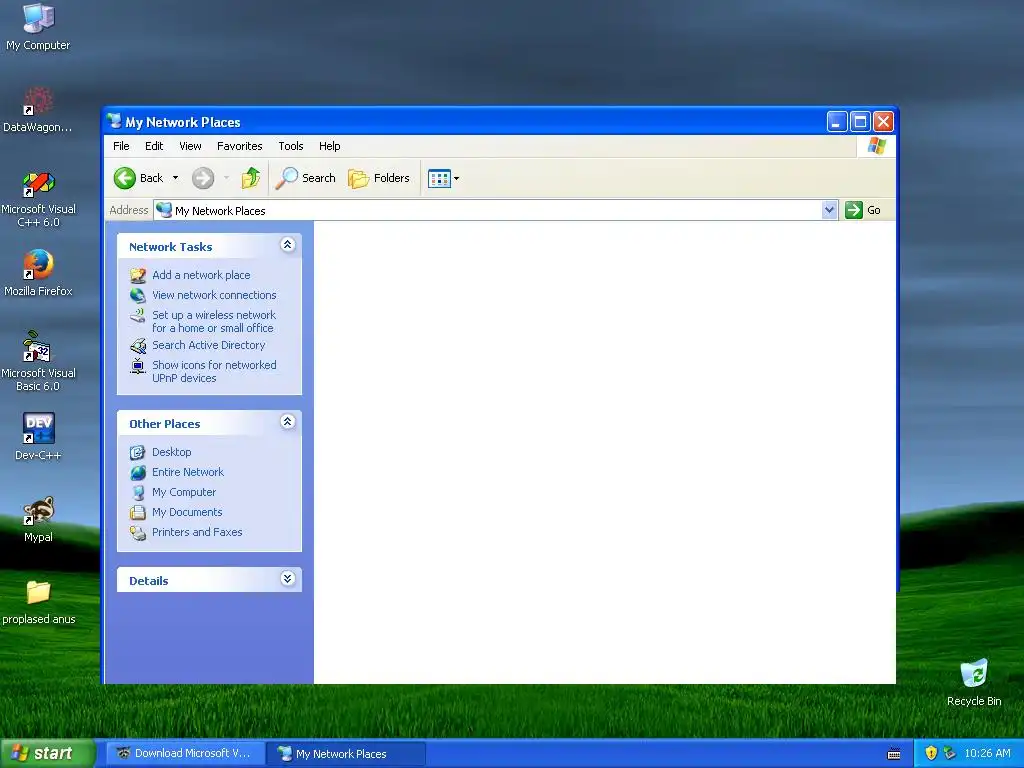Screen dimensions: 1024x768
Task: Switch to Download Microsoft V... taskbar item
Action: (x=185, y=753)
